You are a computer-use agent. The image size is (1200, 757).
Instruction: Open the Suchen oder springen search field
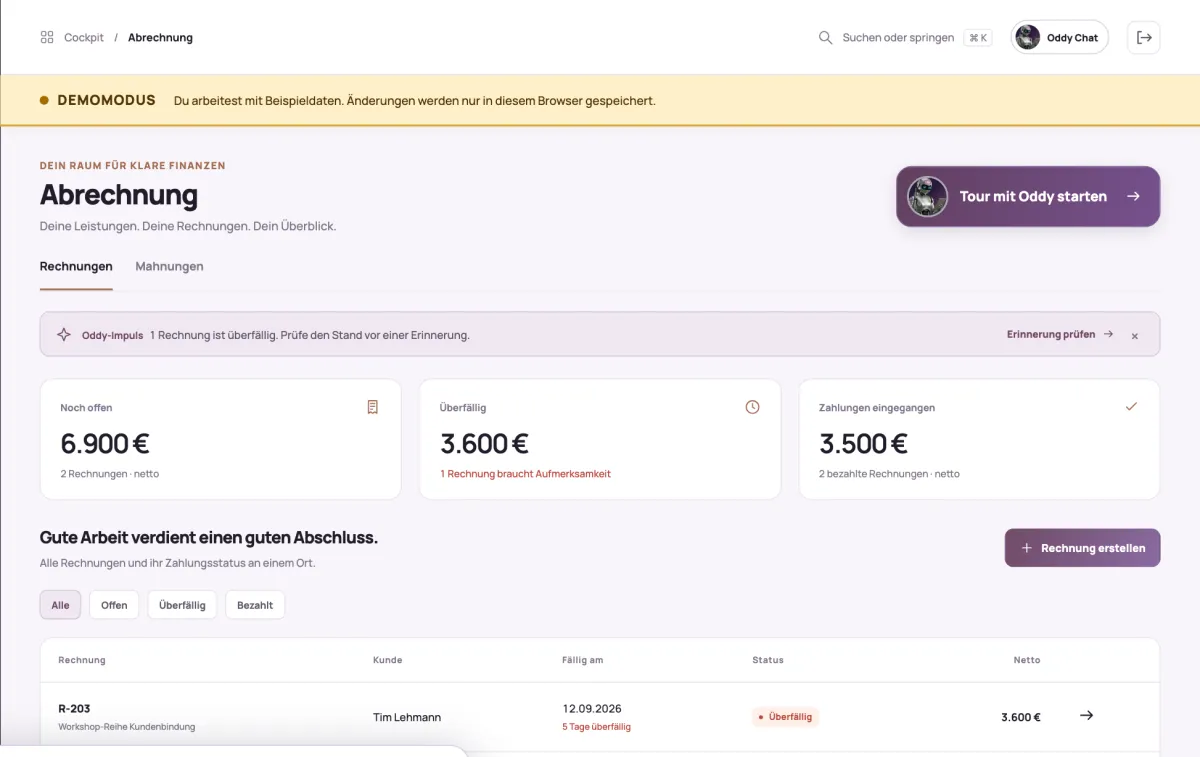pyautogui.click(x=905, y=38)
